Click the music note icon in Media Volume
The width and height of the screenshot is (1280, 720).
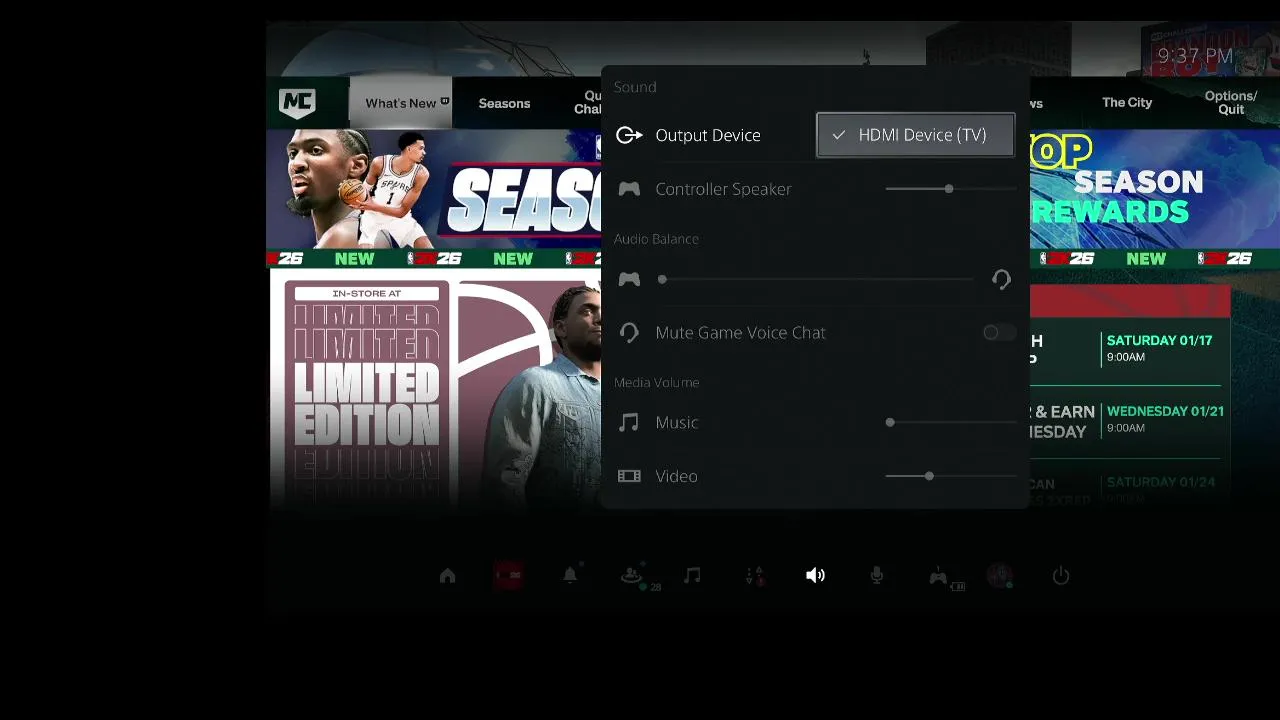(629, 423)
